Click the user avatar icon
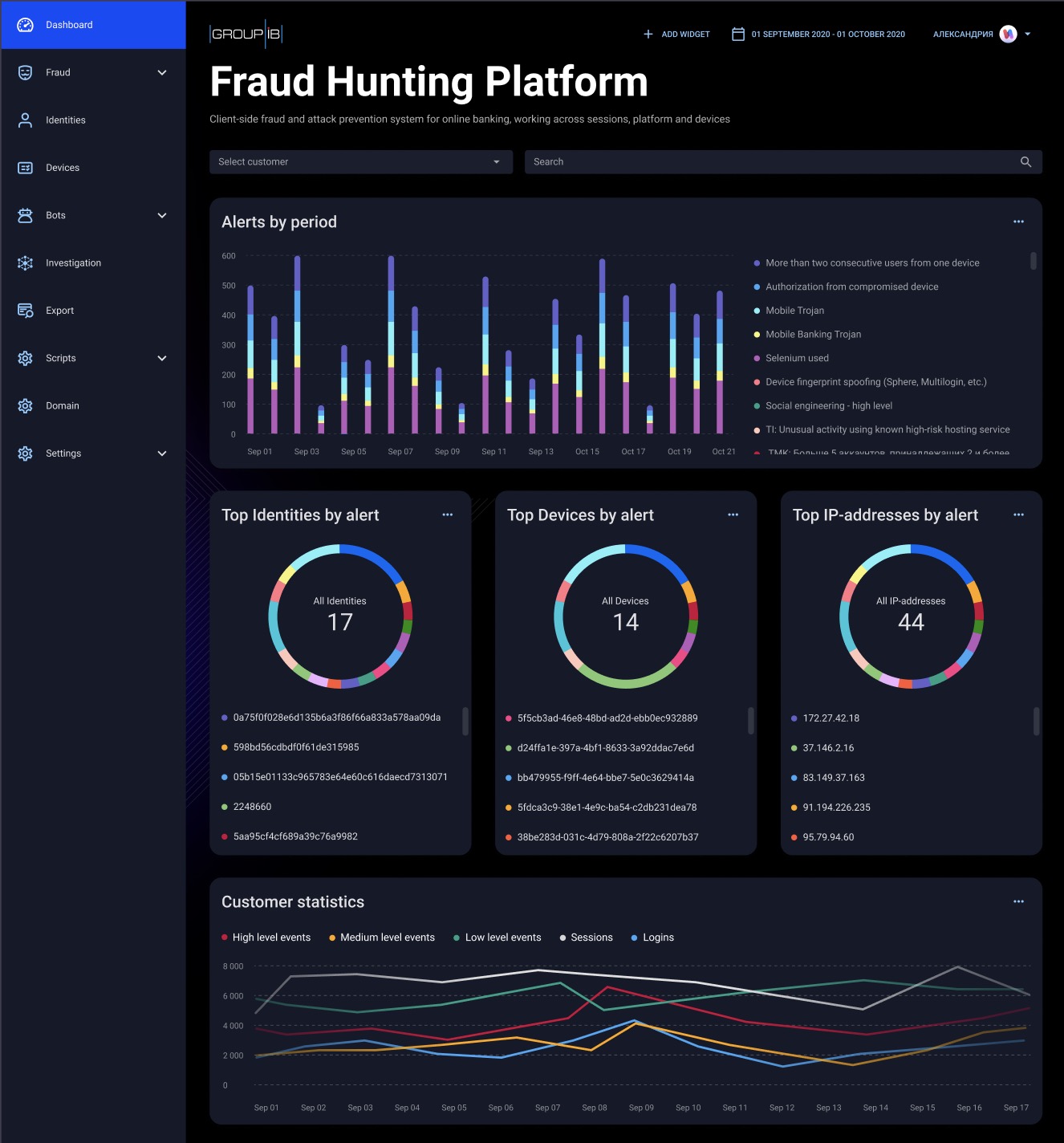 point(1009,34)
